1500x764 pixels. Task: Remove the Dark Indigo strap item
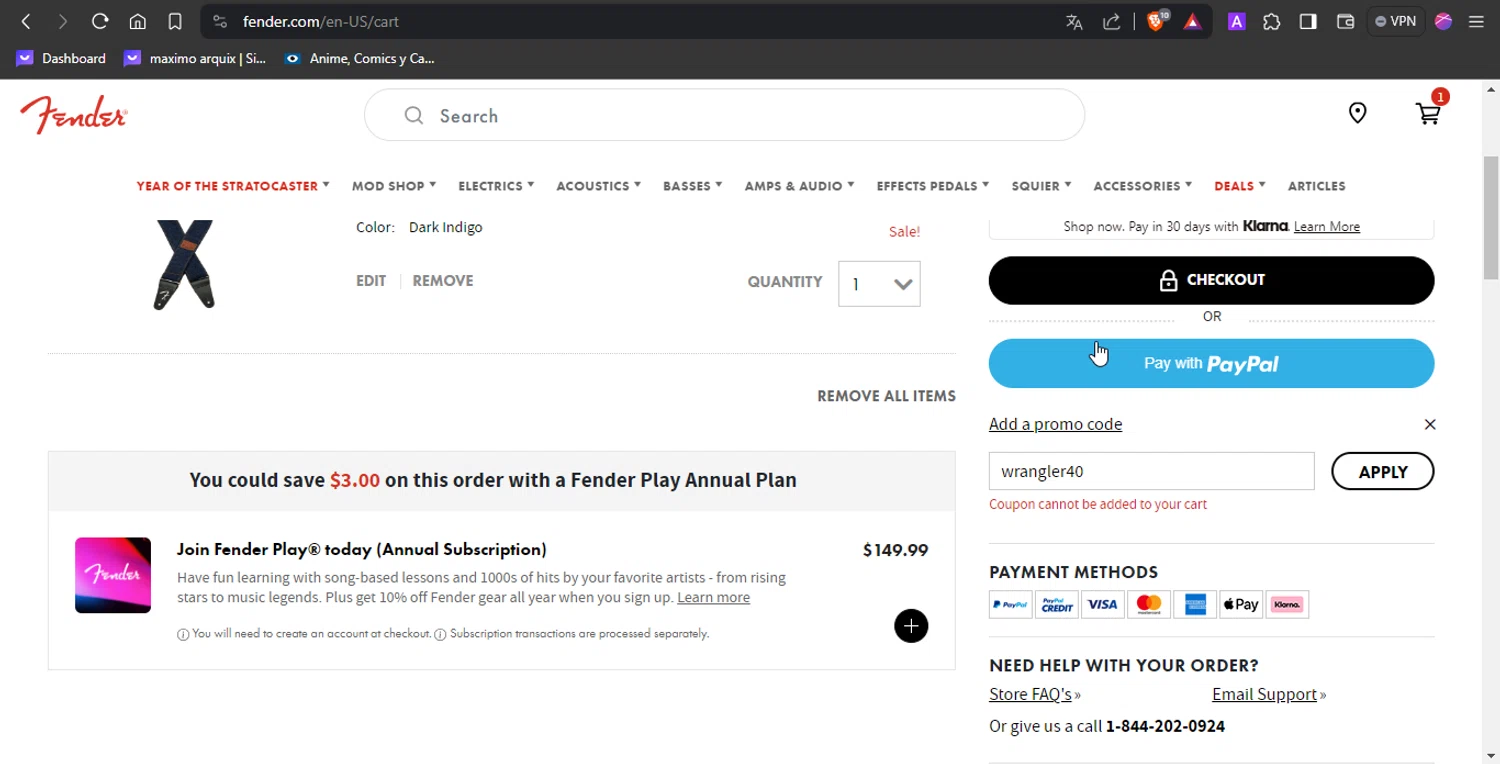coord(443,281)
